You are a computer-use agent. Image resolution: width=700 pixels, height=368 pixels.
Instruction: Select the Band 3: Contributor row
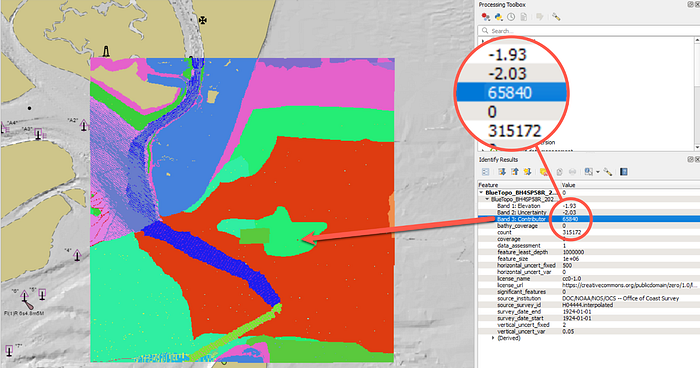[x=588, y=219]
